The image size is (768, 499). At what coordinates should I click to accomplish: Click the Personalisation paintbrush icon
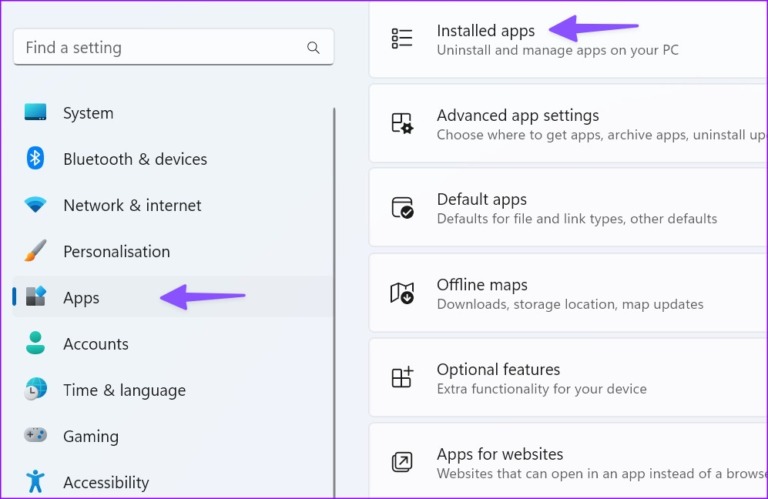pos(36,251)
